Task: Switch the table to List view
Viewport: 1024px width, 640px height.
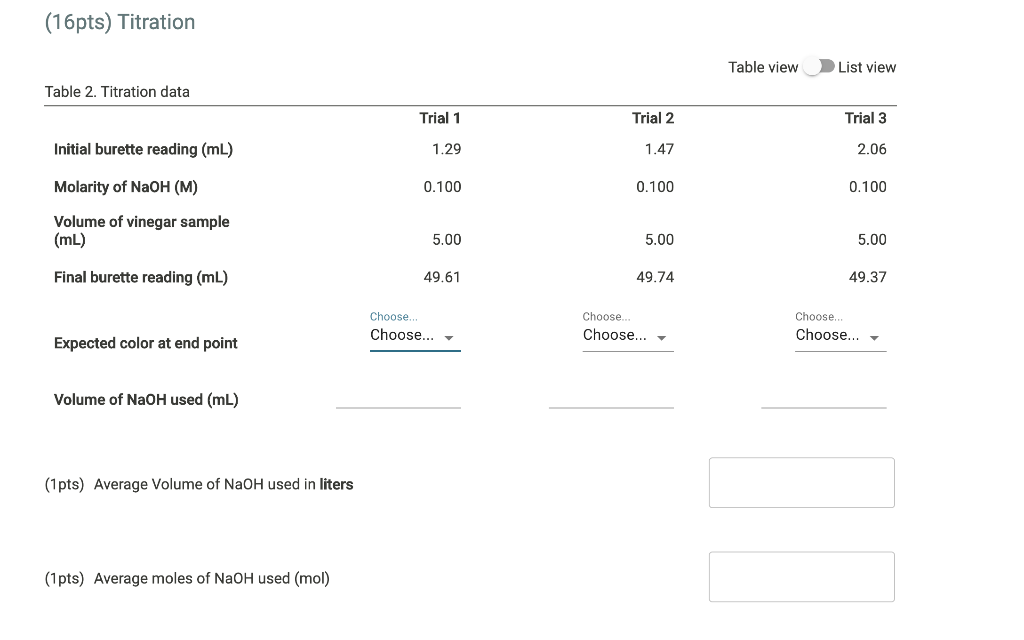Action: (819, 64)
